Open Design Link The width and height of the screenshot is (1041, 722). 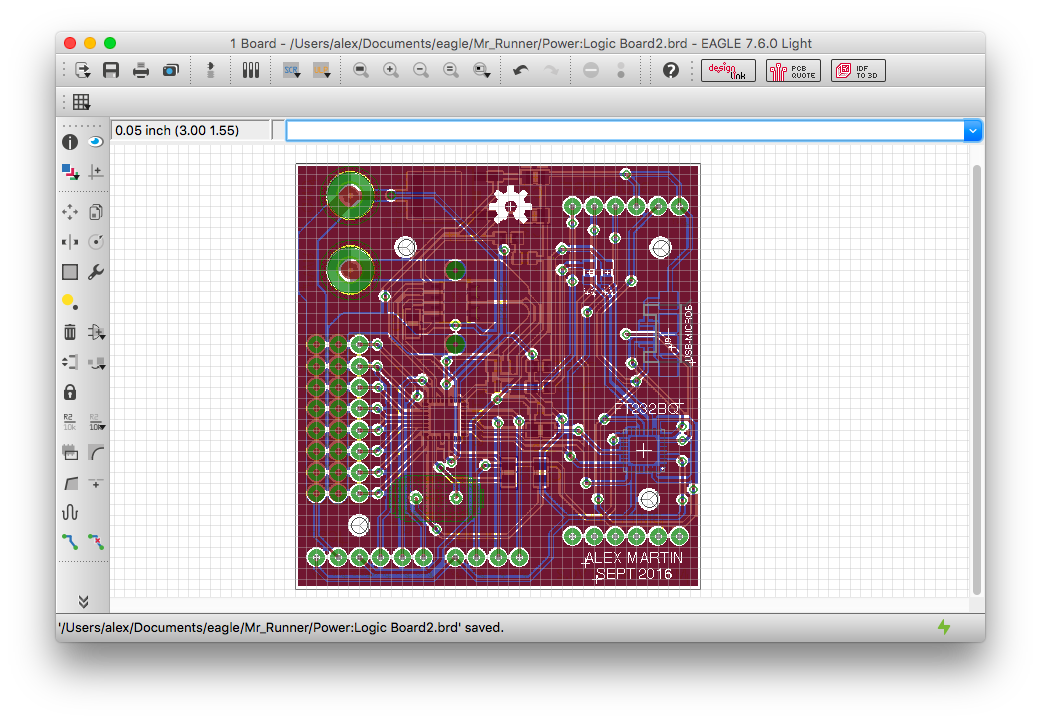(x=728, y=71)
